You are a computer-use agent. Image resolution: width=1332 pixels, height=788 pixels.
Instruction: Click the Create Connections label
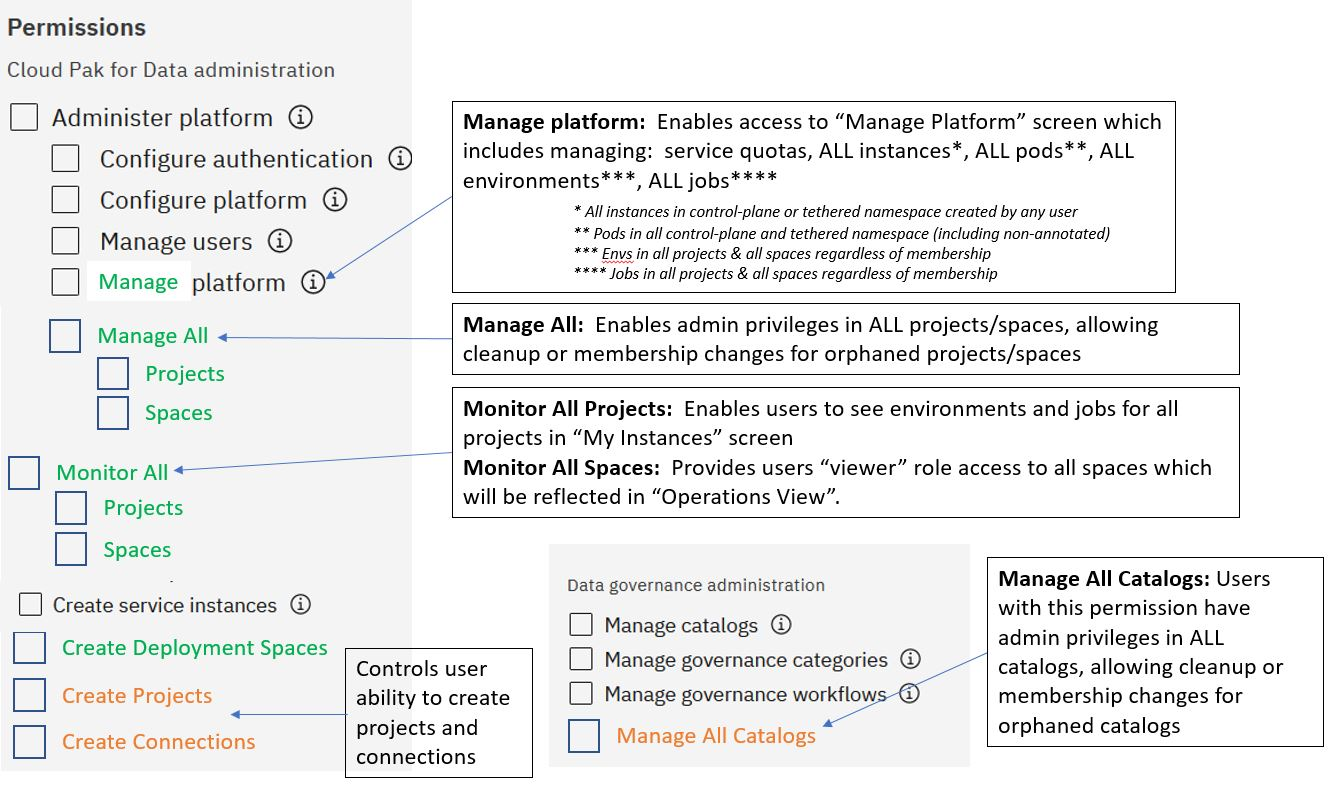point(158,742)
